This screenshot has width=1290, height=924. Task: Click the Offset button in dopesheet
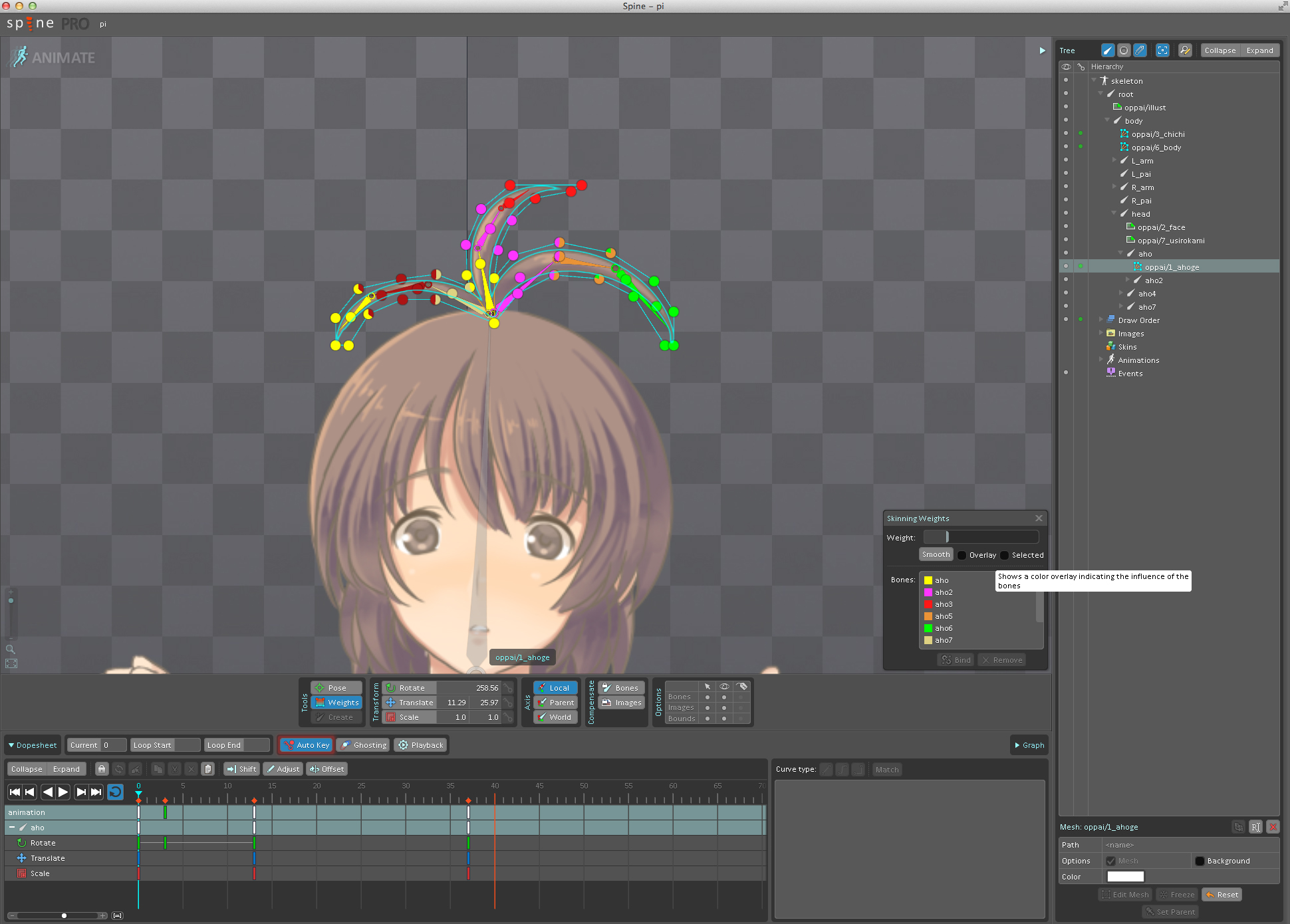[326, 769]
